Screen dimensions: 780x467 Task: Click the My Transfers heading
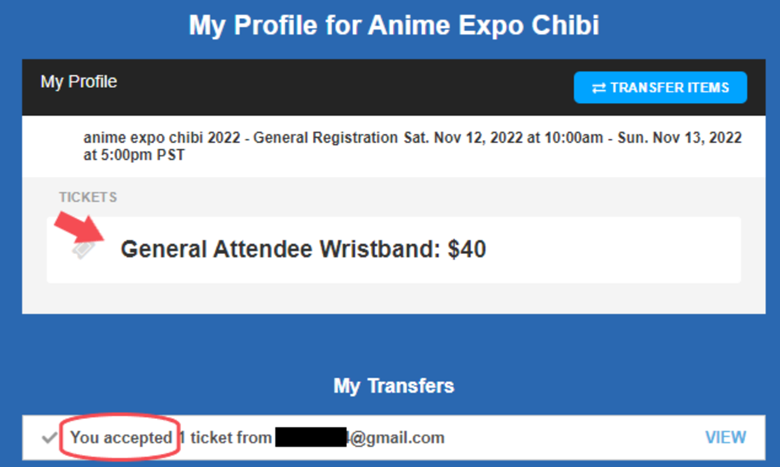[x=393, y=386]
